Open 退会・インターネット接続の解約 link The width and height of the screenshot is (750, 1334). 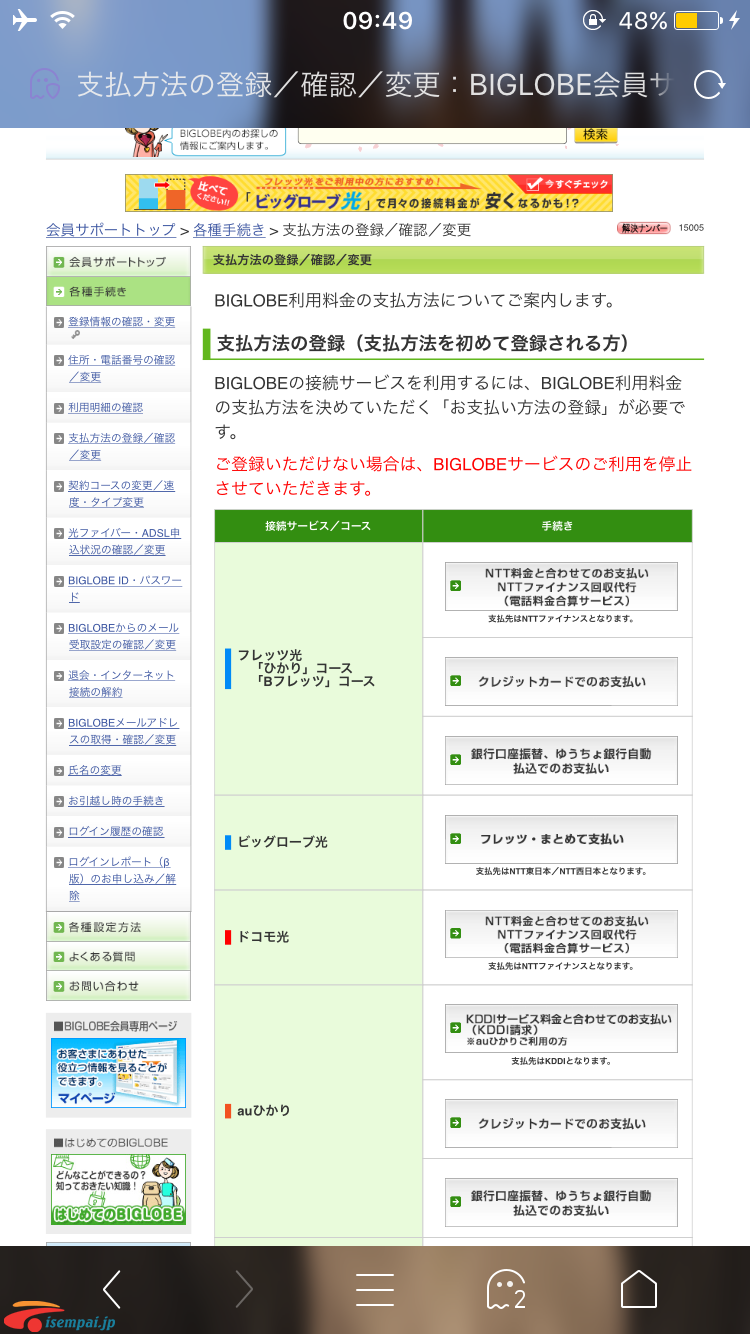[x=121, y=683]
